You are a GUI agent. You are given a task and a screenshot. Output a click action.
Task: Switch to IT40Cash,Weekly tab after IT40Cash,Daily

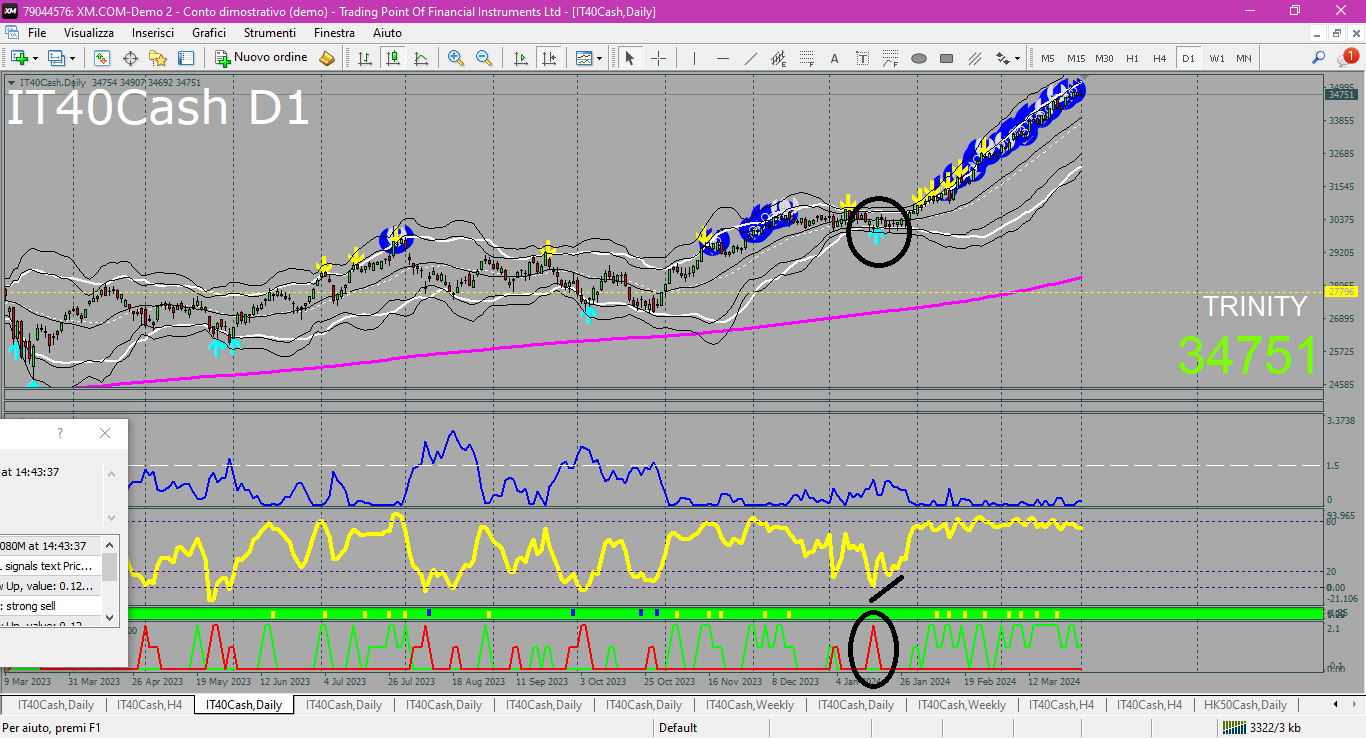[x=750, y=705]
